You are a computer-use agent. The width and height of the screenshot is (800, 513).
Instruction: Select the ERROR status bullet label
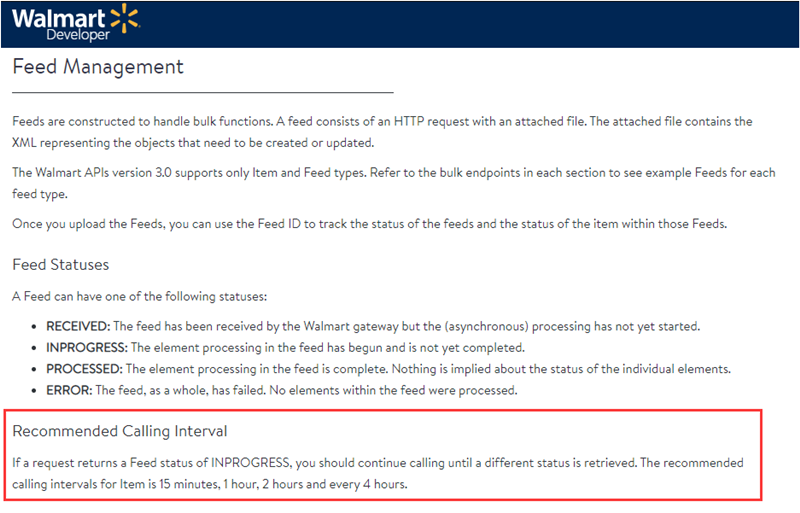(x=68, y=390)
